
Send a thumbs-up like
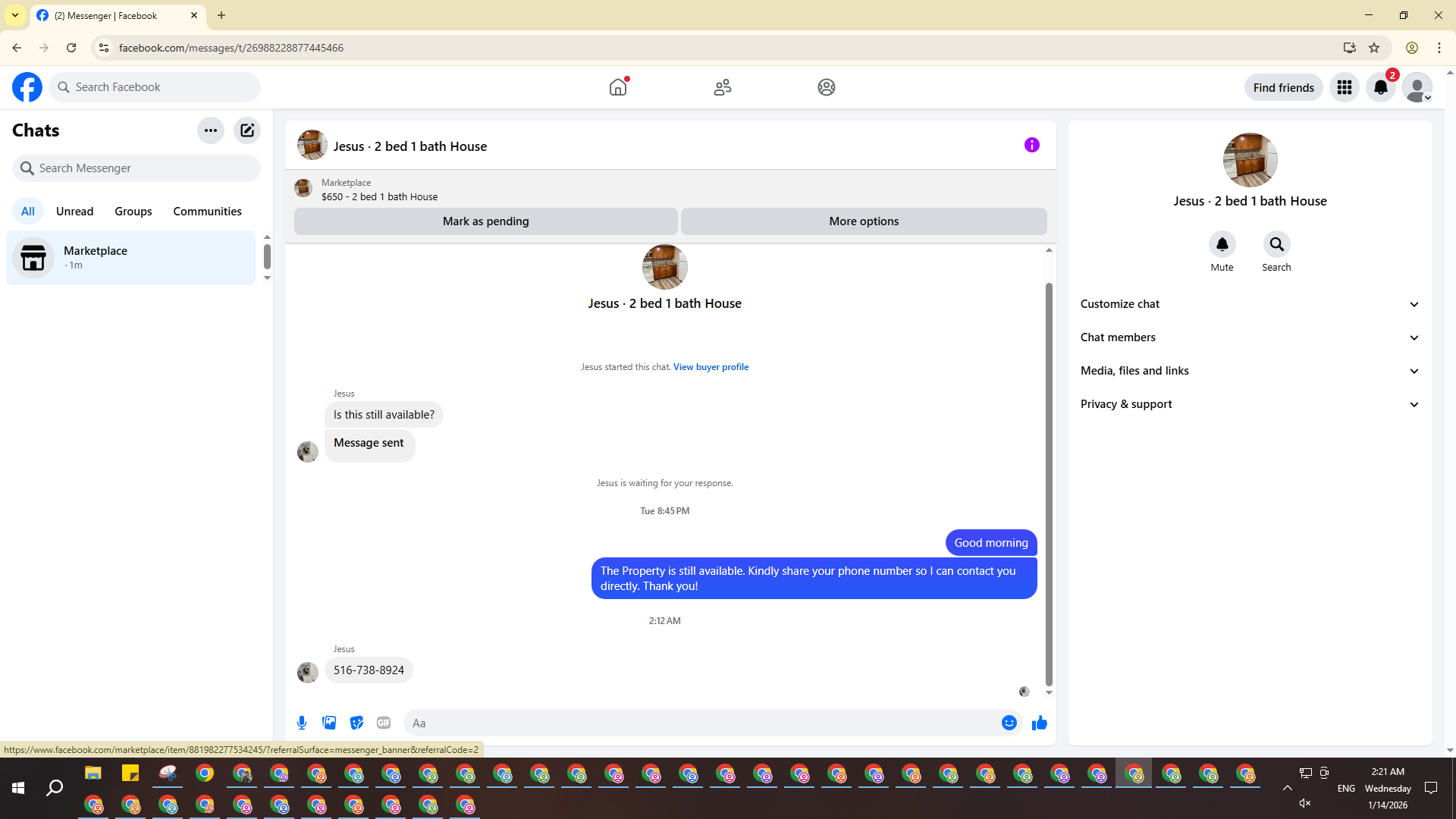[1039, 723]
